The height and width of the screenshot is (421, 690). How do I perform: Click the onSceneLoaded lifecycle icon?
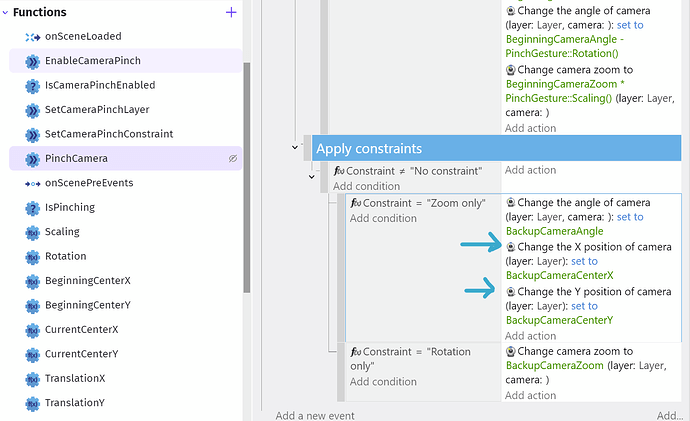point(32,36)
